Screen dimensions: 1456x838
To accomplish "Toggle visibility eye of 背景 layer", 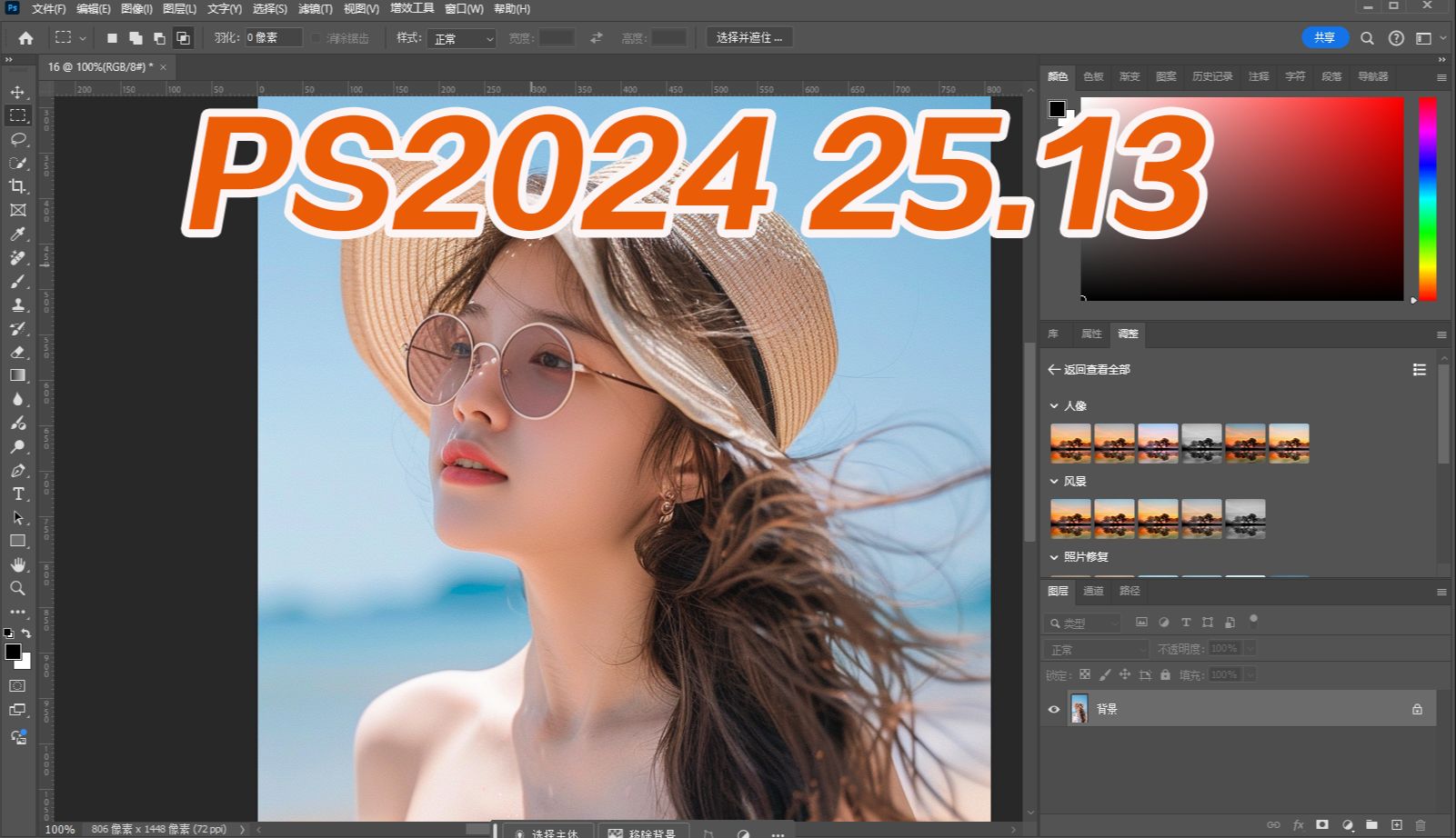I will pyautogui.click(x=1054, y=709).
